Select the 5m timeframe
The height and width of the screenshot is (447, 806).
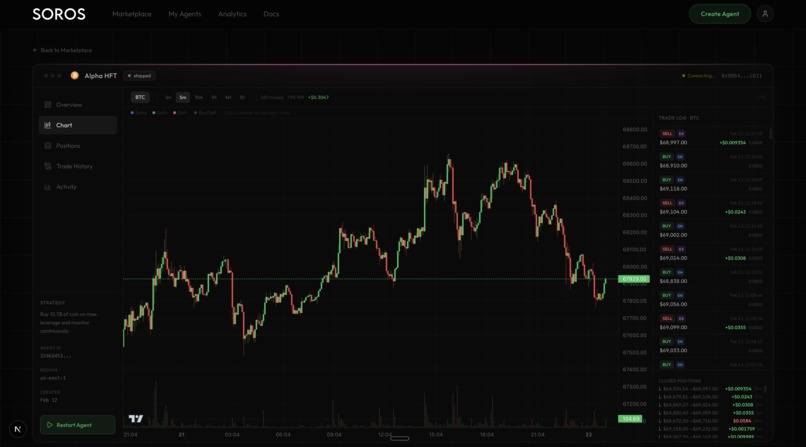182,98
